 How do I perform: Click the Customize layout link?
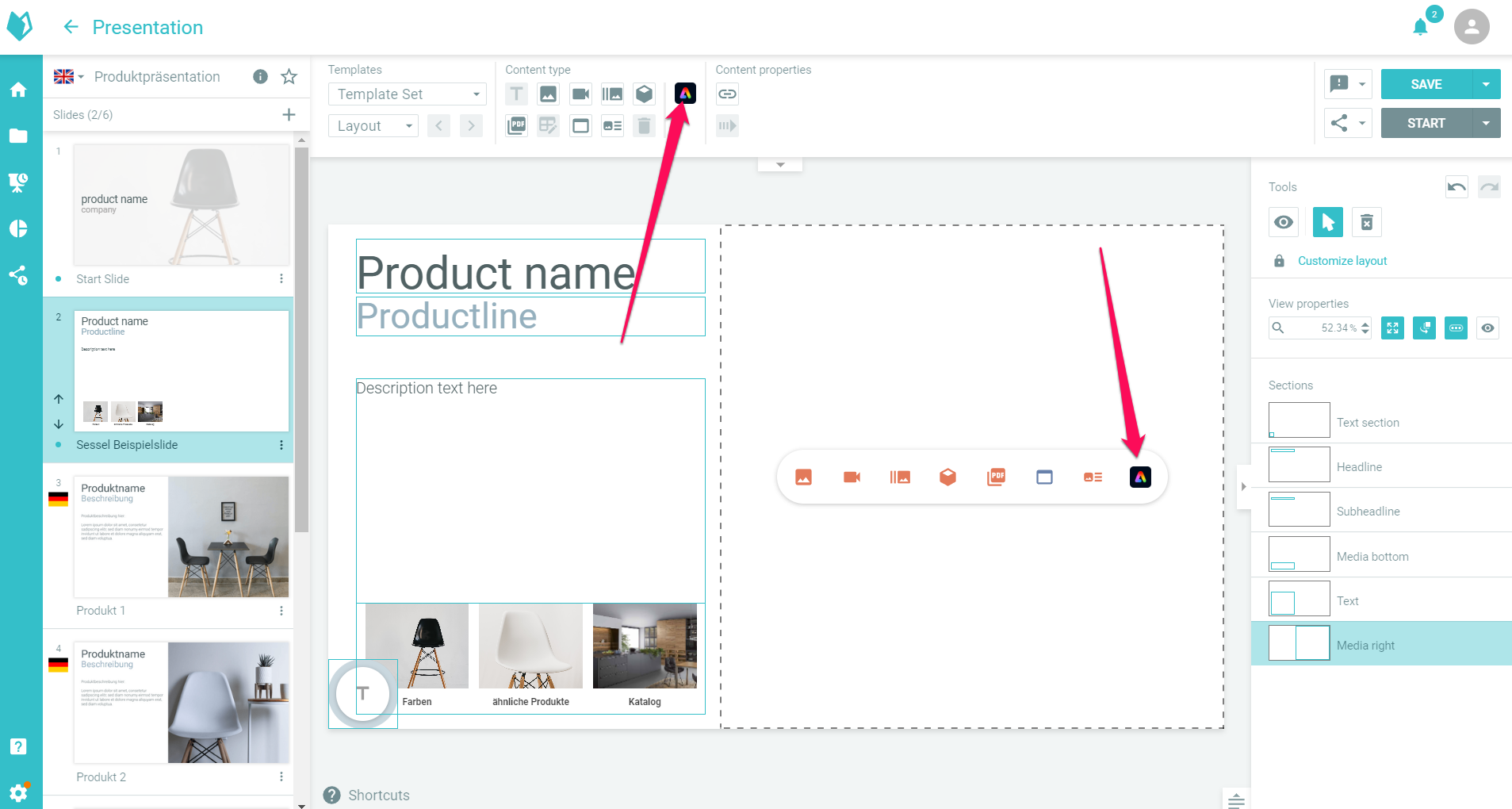click(1342, 261)
